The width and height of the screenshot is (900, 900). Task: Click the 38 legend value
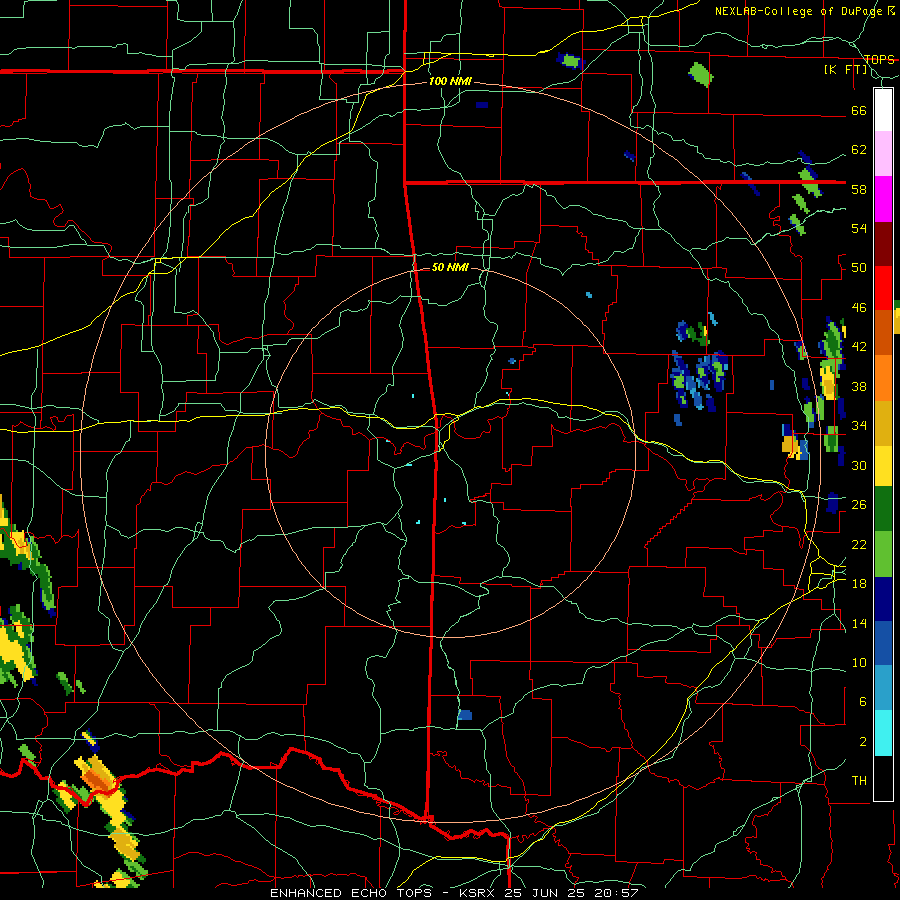859,386
